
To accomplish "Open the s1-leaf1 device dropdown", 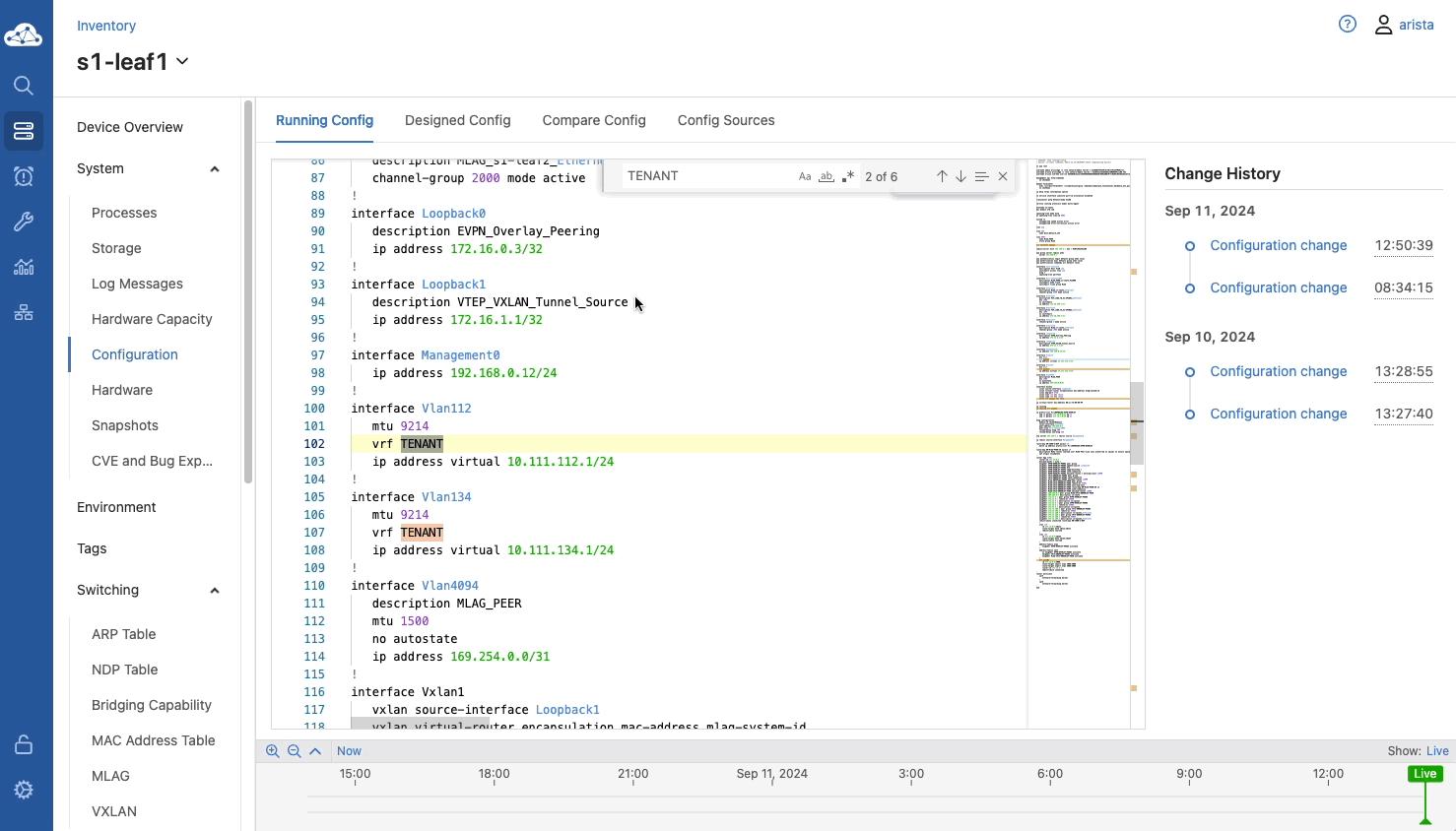I will (182, 61).
